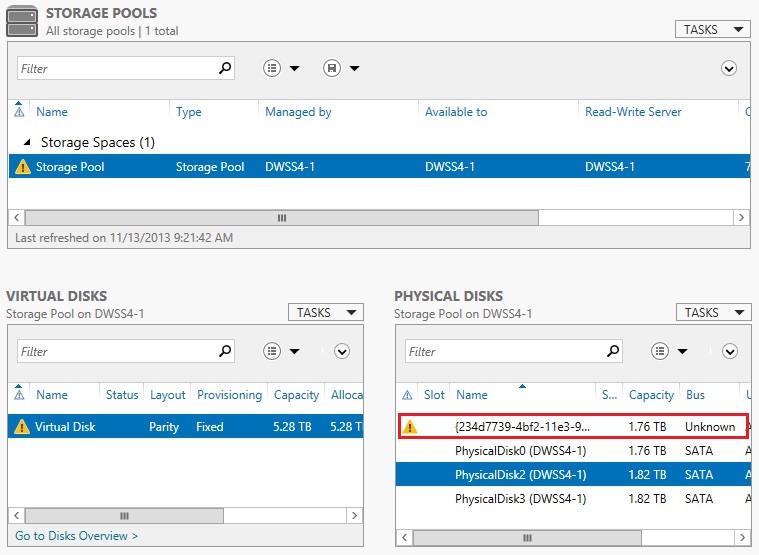The width and height of the screenshot is (759, 555).
Task: Click the warning icon next to Virtual Disk
Action: pyautogui.click(x=22, y=427)
